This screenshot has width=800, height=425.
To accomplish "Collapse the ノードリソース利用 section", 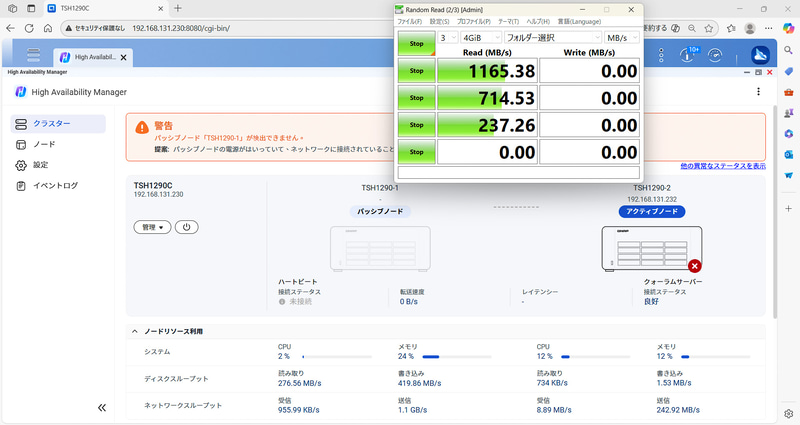I will (135, 331).
